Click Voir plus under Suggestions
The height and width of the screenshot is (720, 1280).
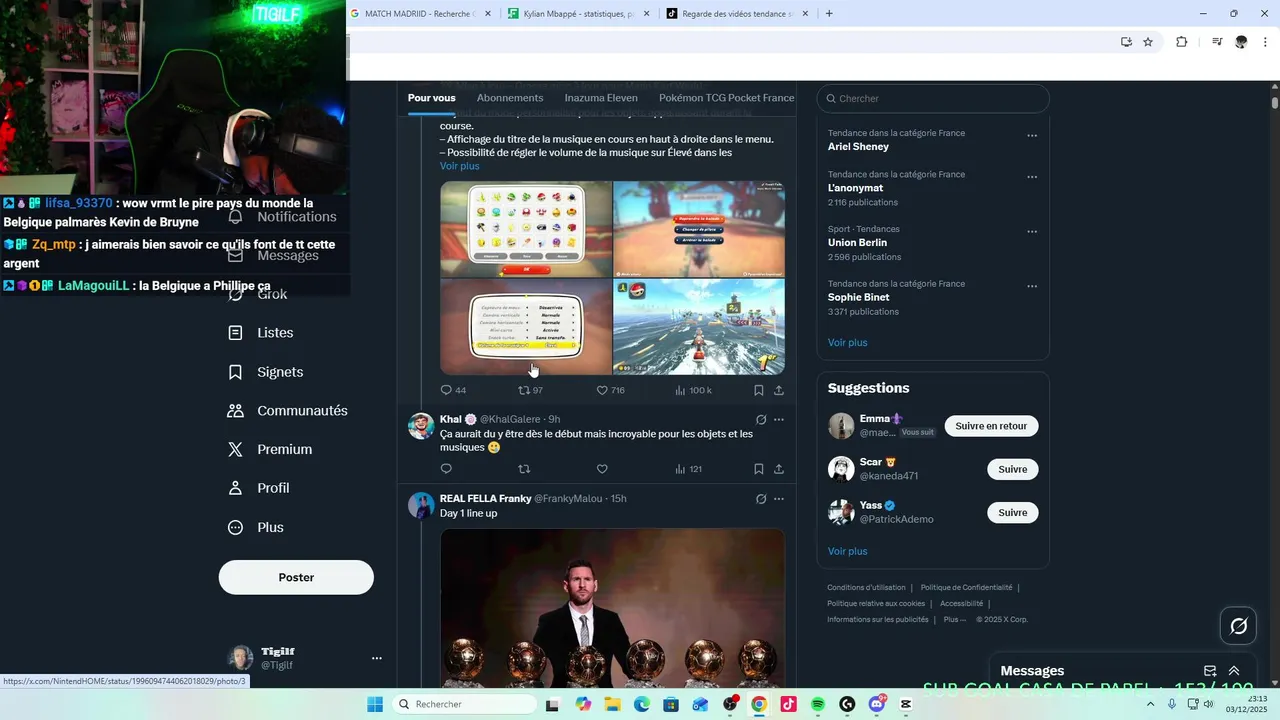click(x=848, y=551)
